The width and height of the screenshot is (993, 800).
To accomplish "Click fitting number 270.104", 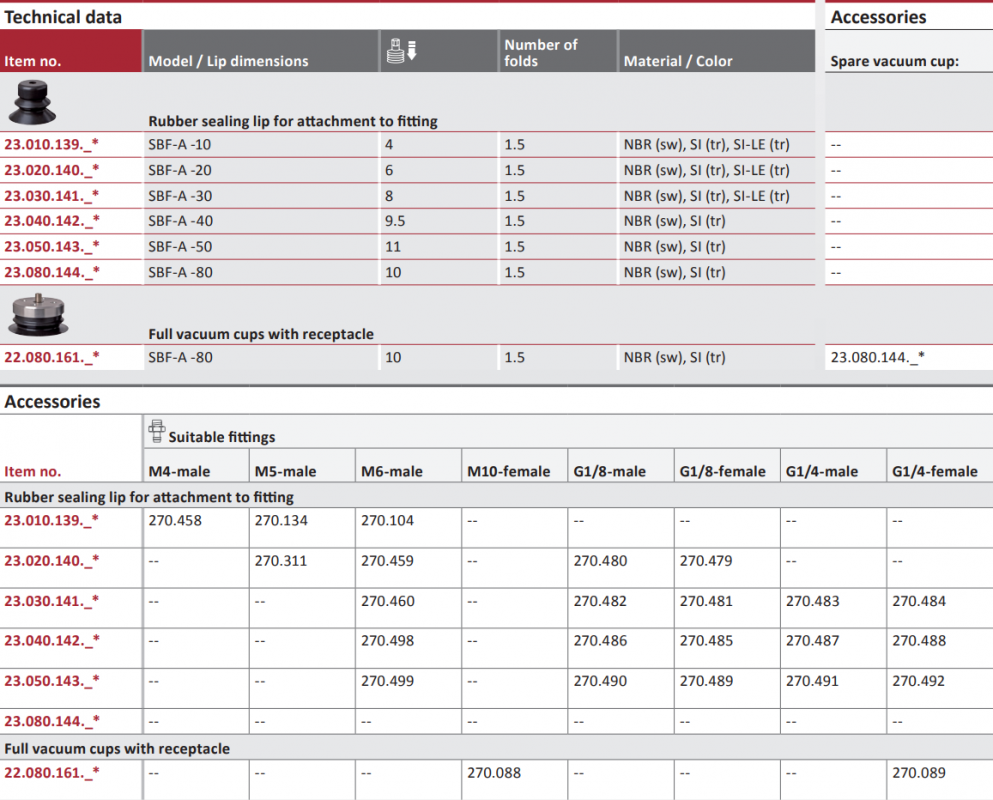I will pos(388,521).
